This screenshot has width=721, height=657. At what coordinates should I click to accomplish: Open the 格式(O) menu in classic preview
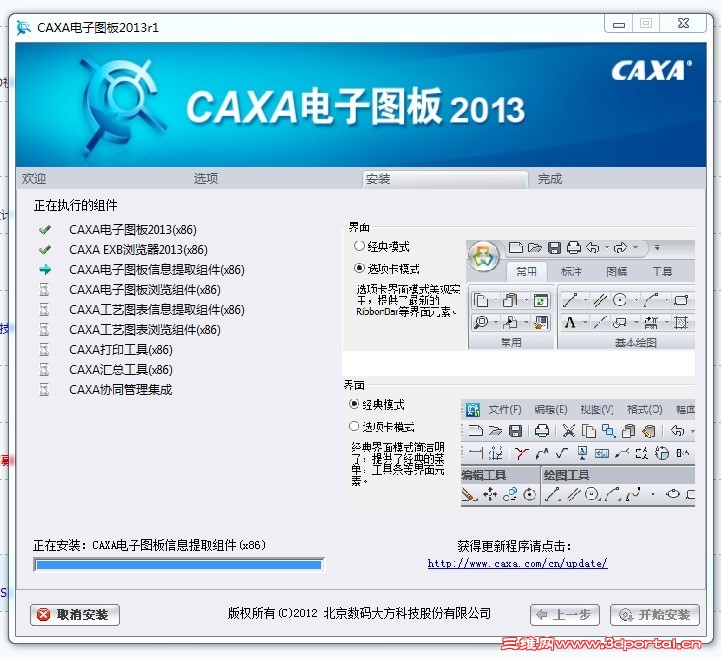coord(645,409)
